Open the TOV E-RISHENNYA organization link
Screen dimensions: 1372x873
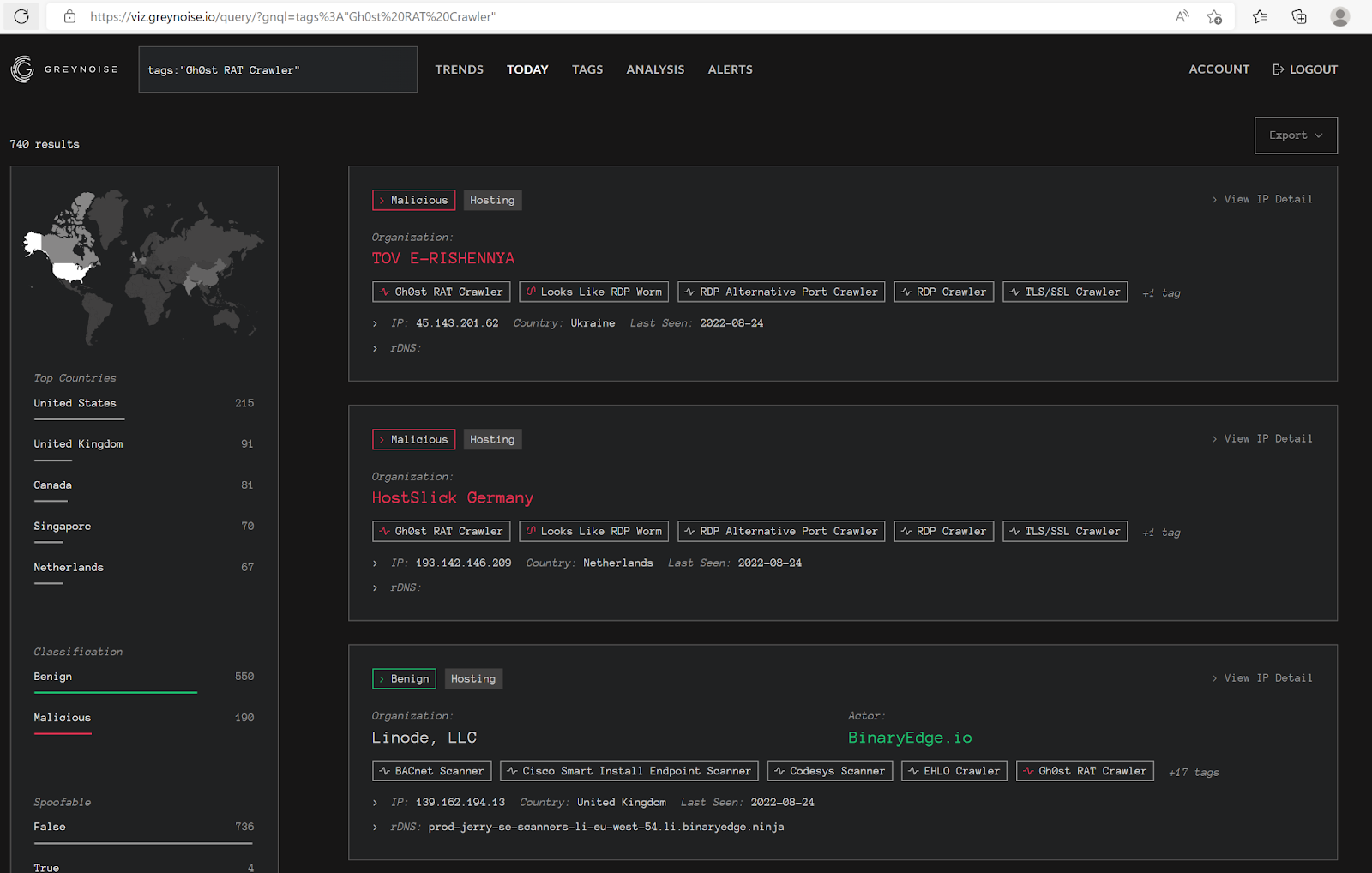pos(443,258)
